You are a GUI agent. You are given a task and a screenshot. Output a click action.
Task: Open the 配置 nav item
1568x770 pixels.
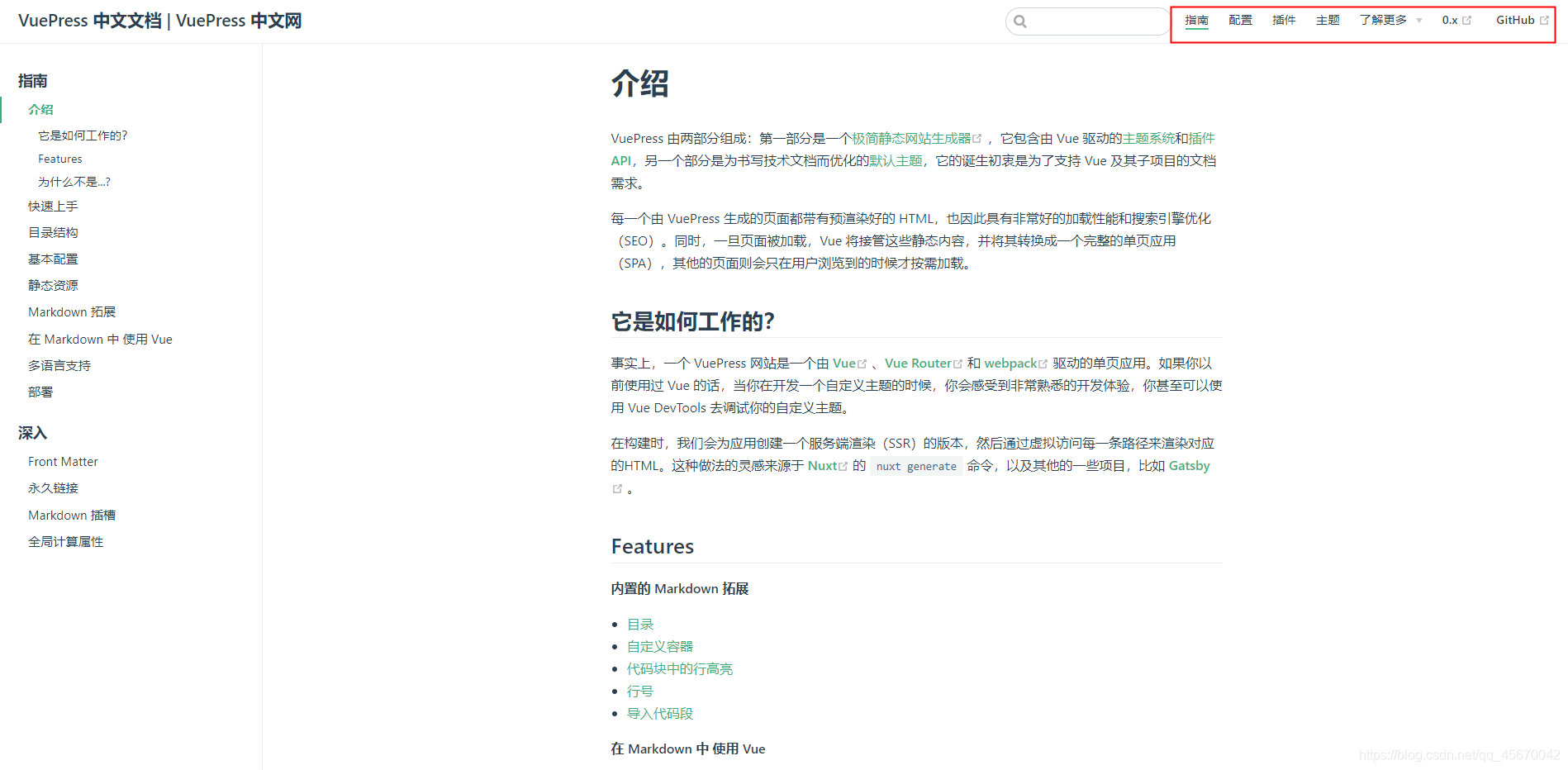pyautogui.click(x=1240, y=21)
